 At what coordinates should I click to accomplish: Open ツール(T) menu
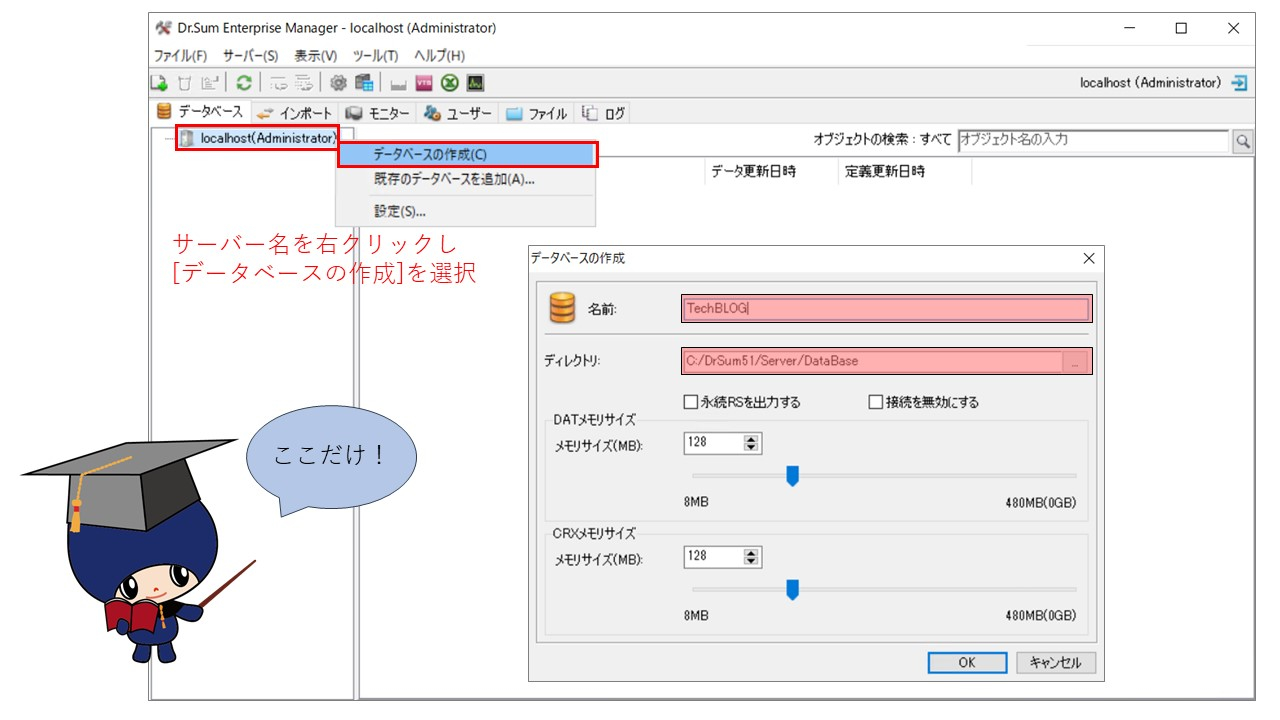click(x=375, y=56)
